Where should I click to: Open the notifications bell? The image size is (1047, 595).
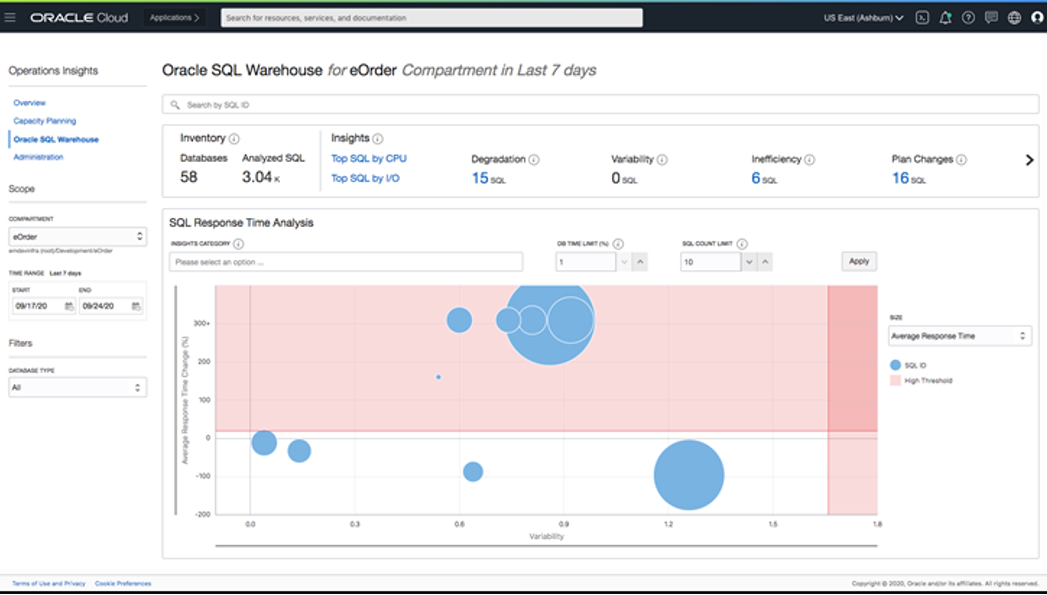[944, 18]
